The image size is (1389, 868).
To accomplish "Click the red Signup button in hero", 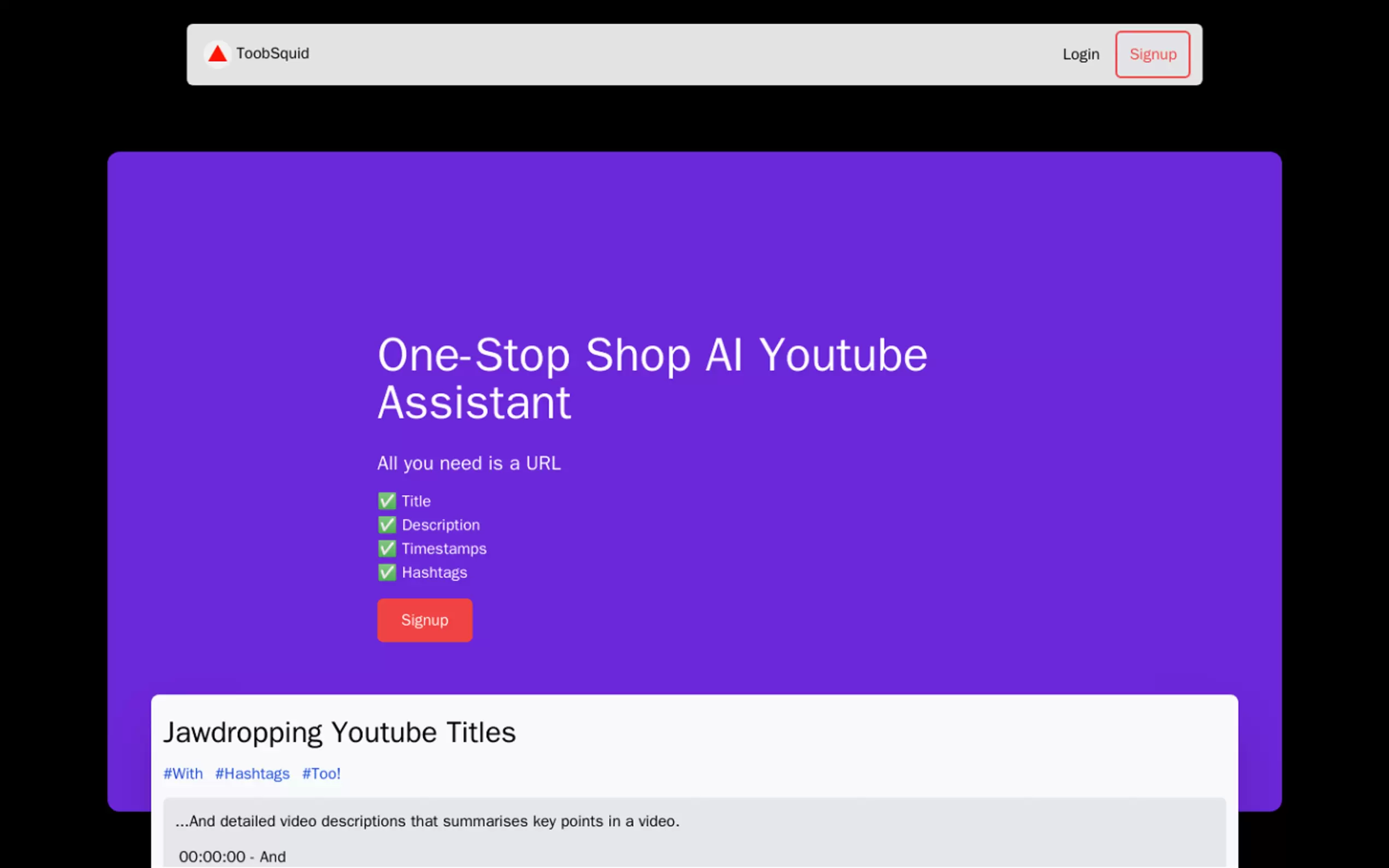I will 424,620.
